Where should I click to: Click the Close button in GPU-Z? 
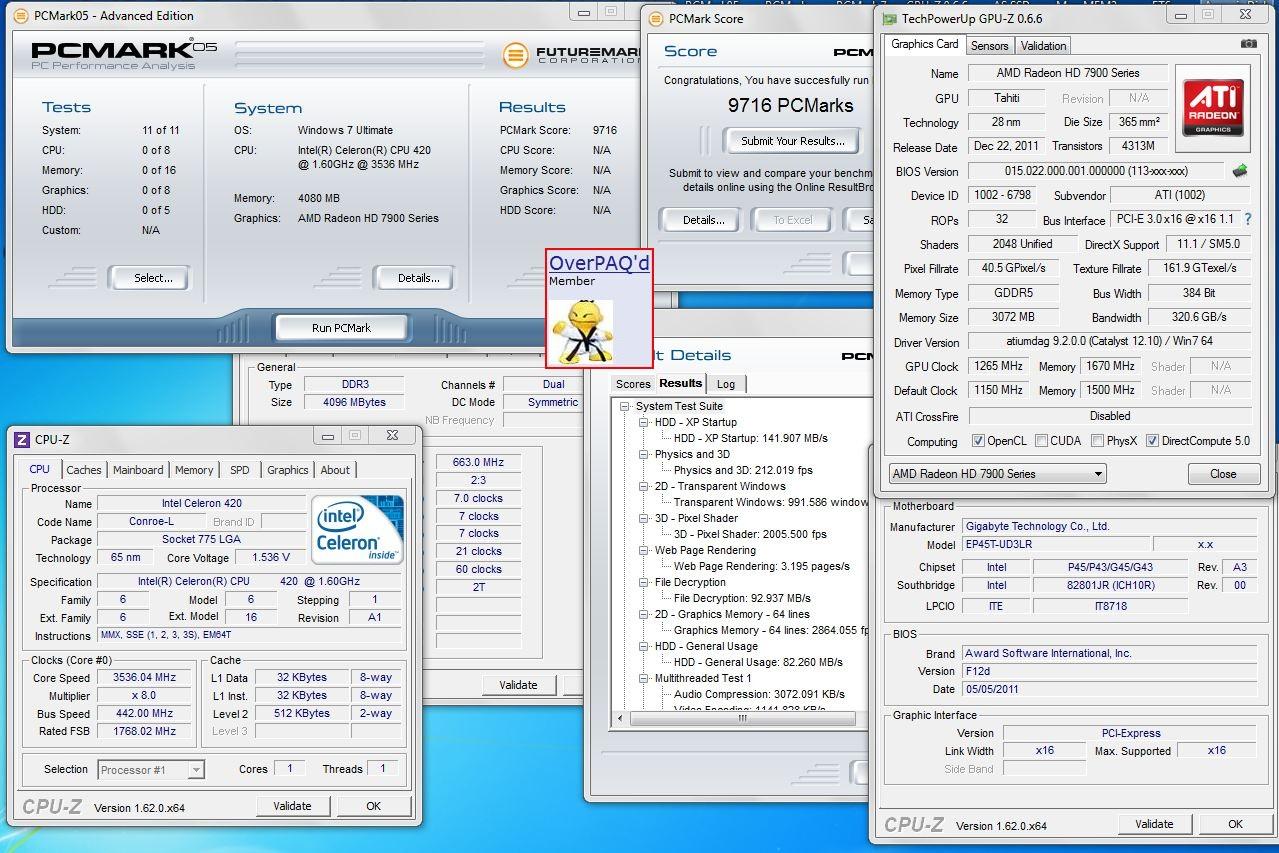(x=1223, y=474)
